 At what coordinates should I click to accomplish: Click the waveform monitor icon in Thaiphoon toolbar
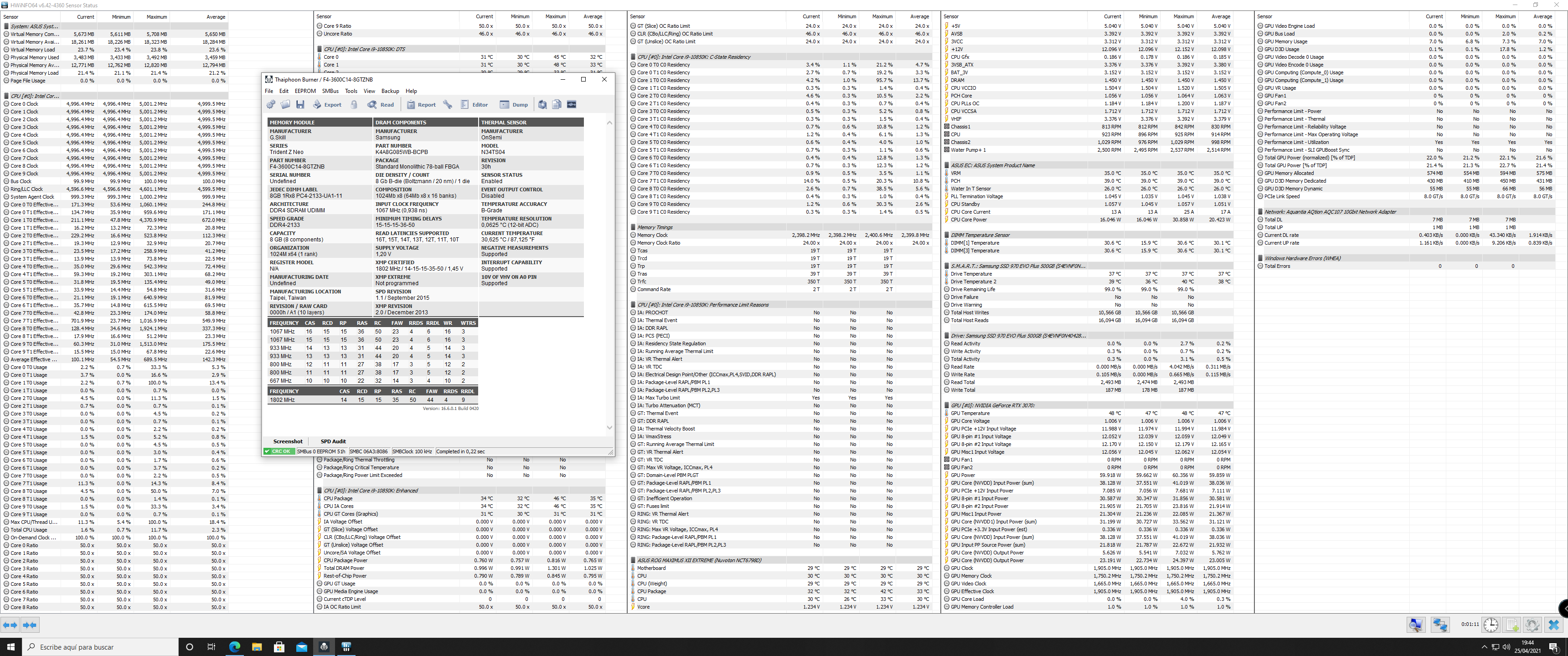572,105
